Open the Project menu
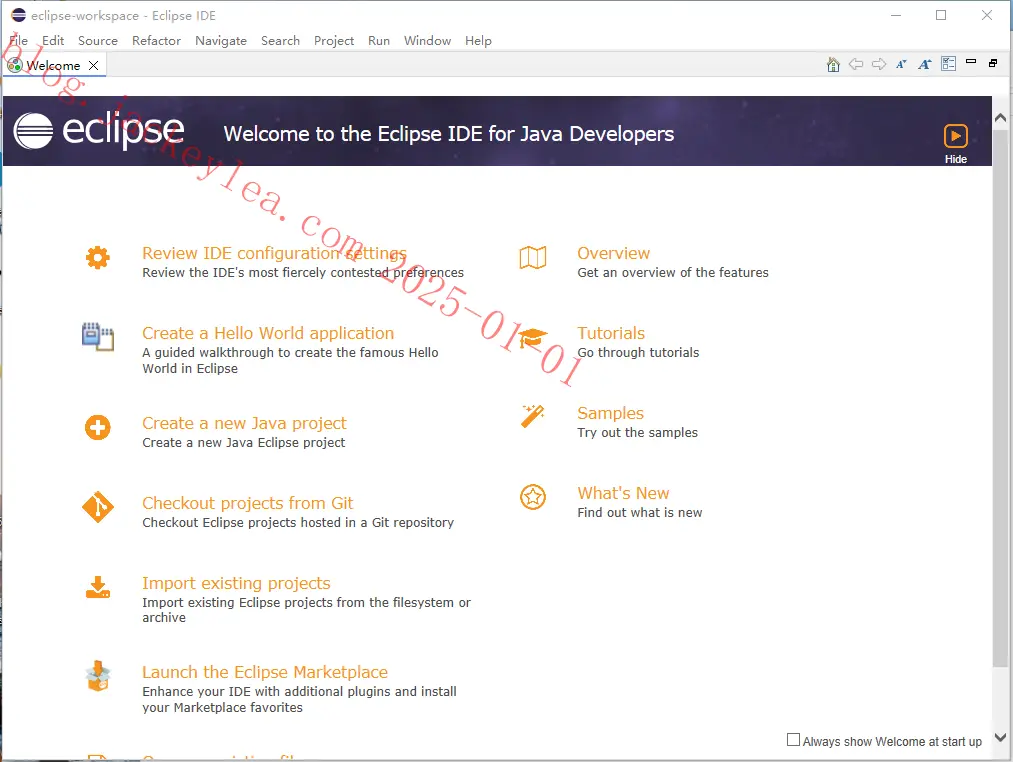The height and width of the screenshot is (762, 1013). [x=334, y=41]
